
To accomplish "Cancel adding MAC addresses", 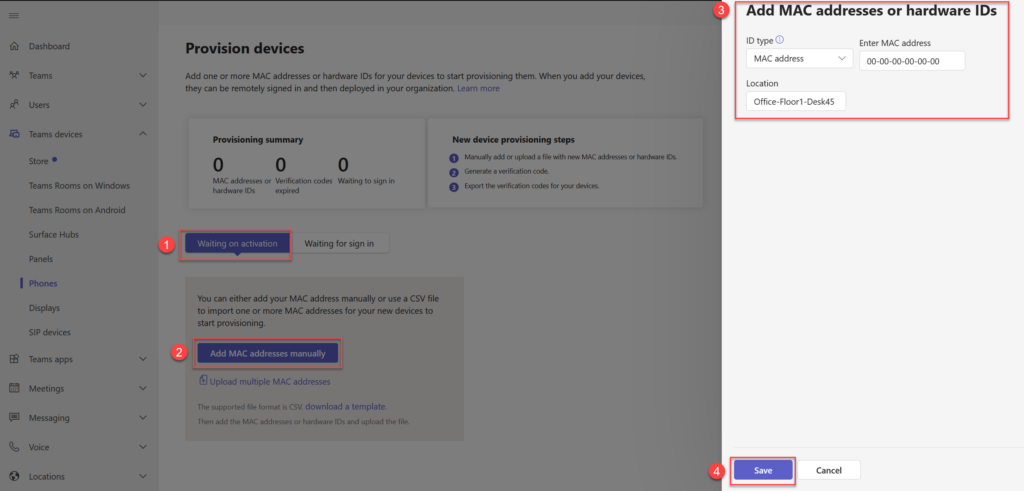I will [x=829, y=470].
